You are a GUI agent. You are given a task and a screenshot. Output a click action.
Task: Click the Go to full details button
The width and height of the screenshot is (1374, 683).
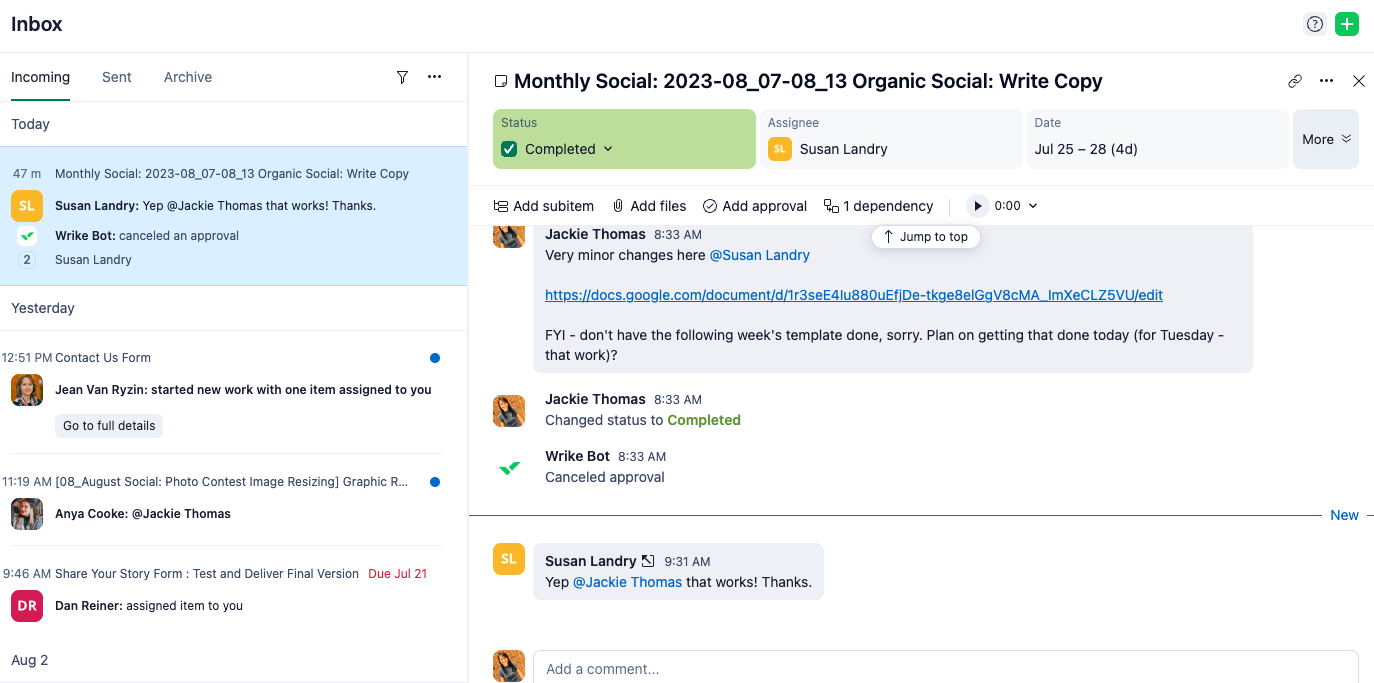point(109,426)
